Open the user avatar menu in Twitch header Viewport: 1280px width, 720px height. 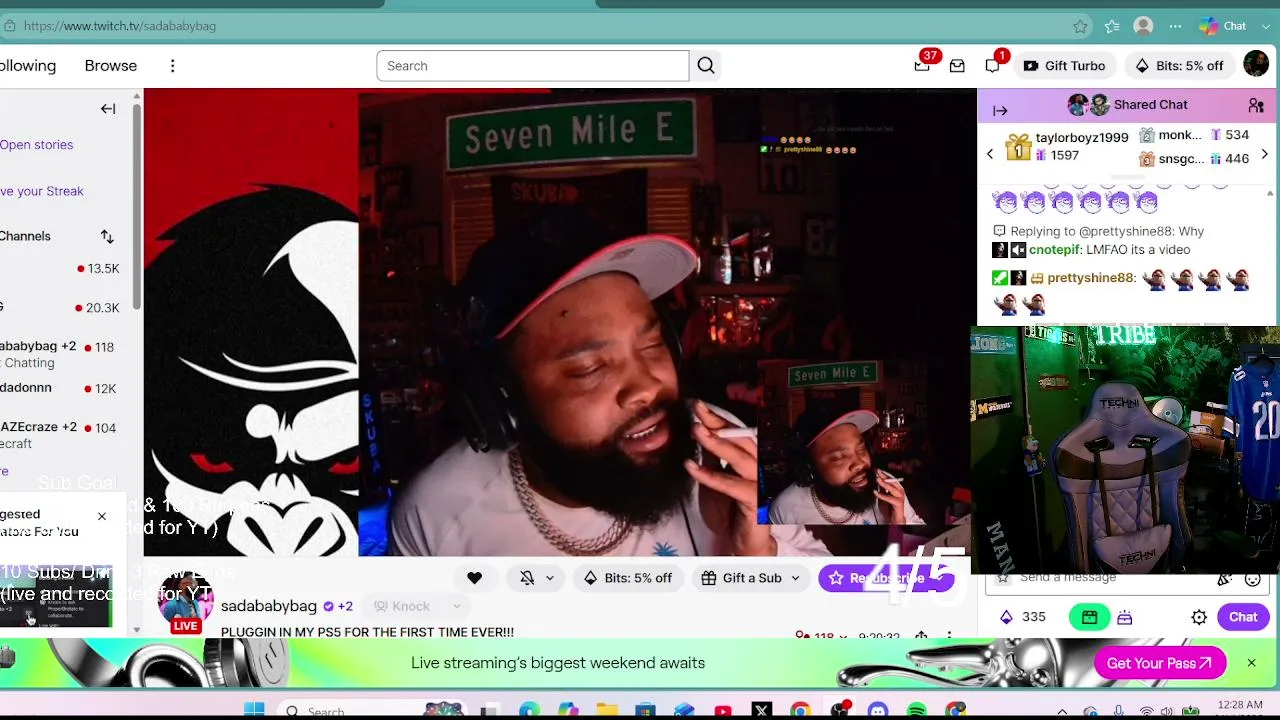pos(1256,65)
